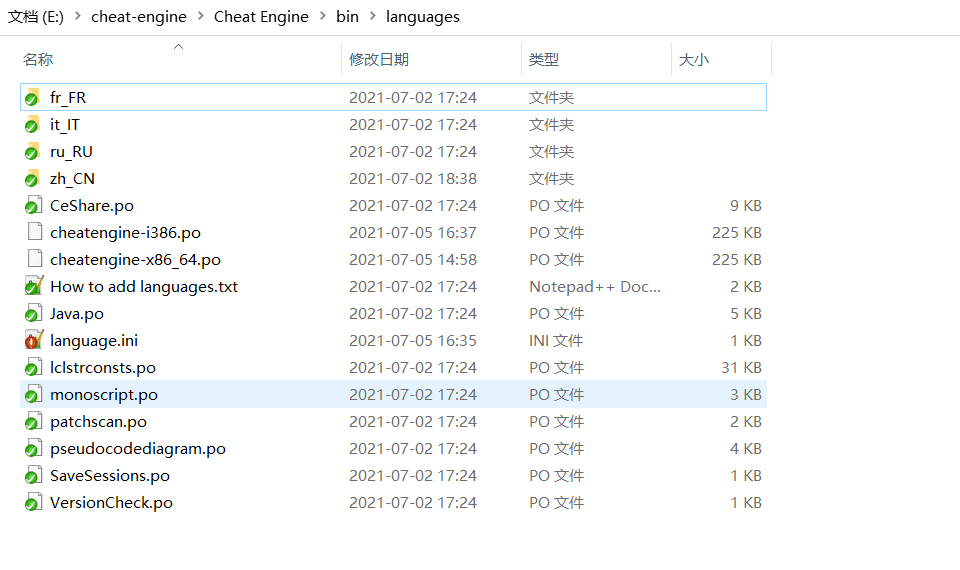
Task: Click language.ini date 2021-07-05 16:35
Action: pos(413,340)
